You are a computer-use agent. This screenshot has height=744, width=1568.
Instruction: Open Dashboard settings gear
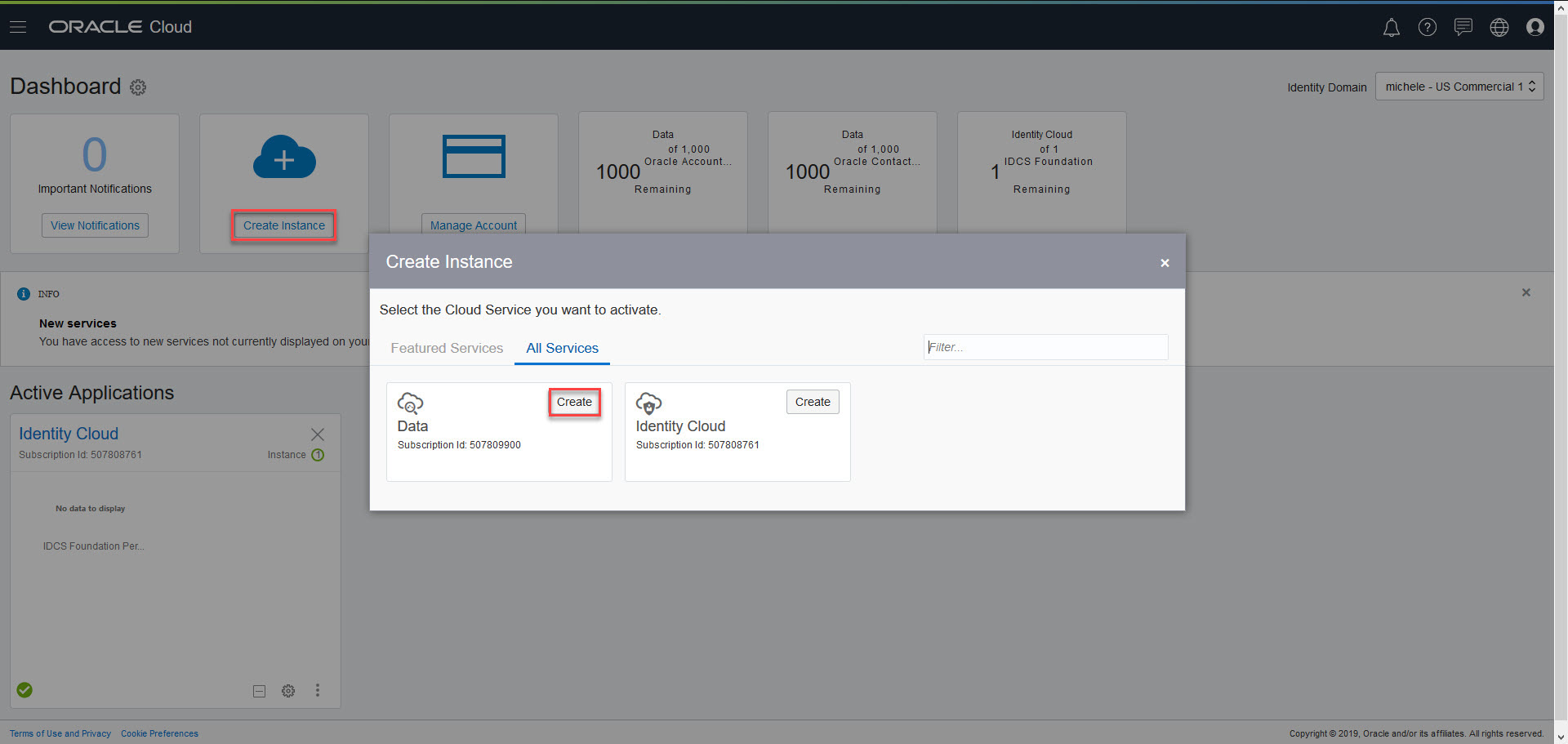point(138,87)
